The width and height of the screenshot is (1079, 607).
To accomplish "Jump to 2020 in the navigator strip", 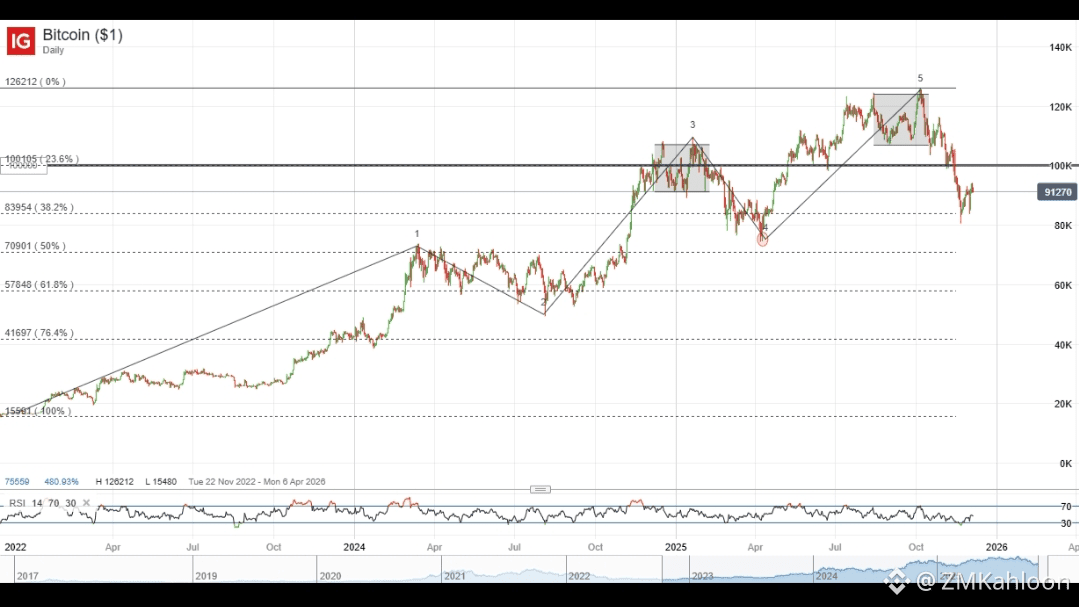I will pyautogui.click(x=330, y=576).
